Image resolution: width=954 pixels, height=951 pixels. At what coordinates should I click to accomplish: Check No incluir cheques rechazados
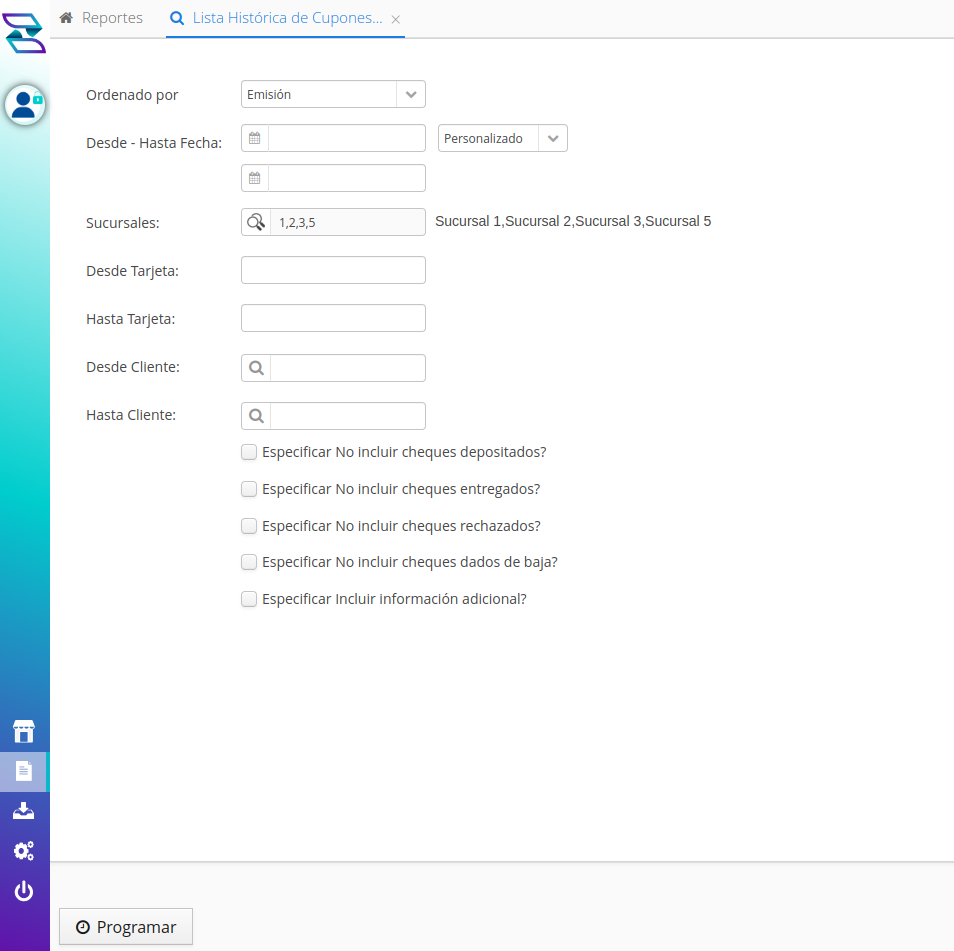249,526
